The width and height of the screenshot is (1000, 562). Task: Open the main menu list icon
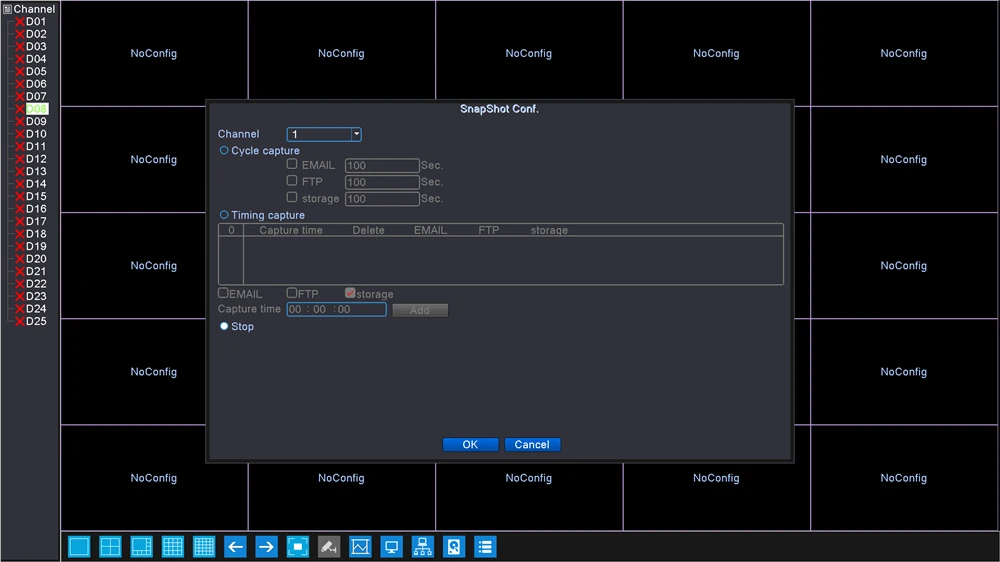pyautogui.click(x=485, y=547)
